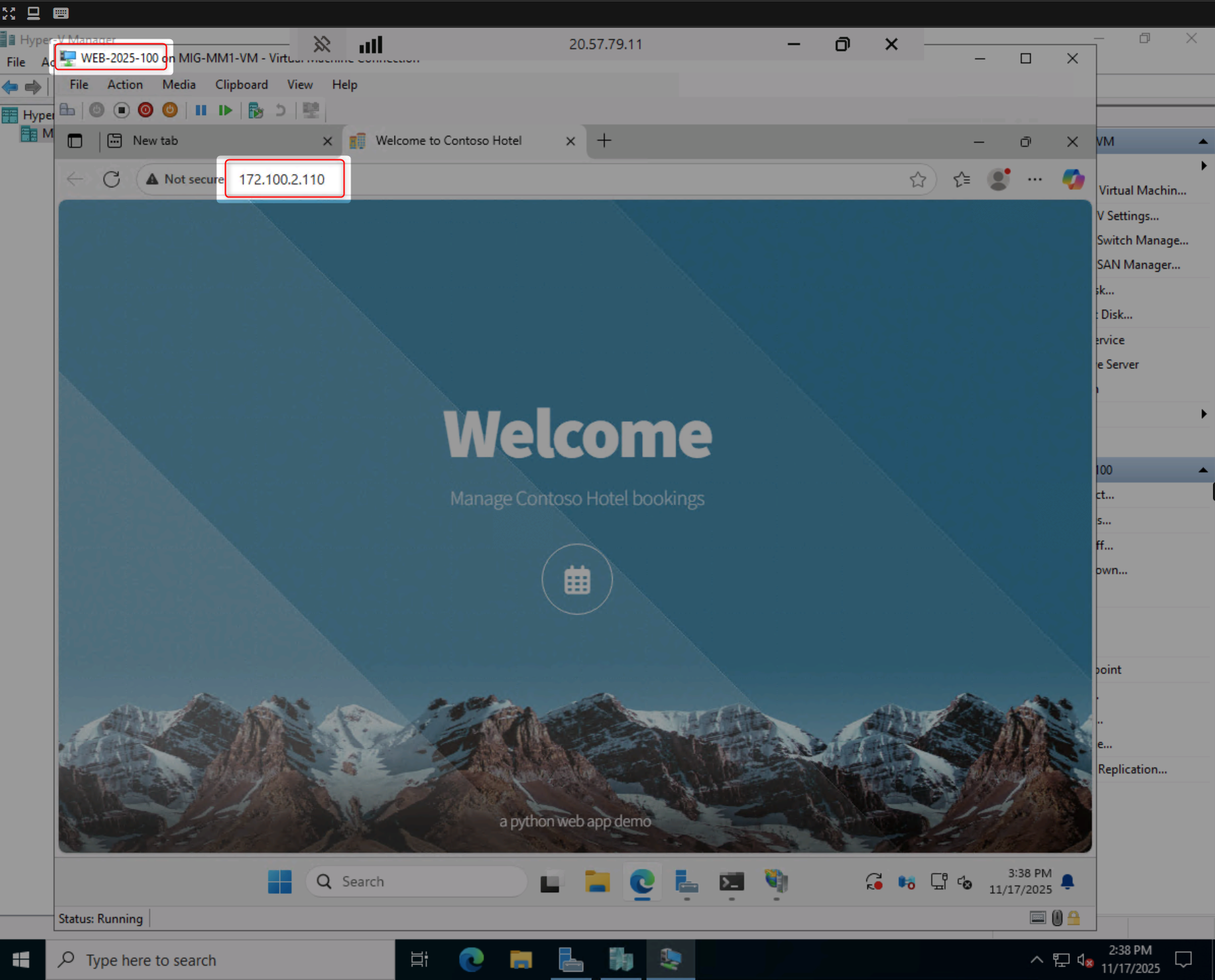Close the New tab browser tab
Image resolution: width=1215 pixels, height=980 pixels.
point(327,141)
